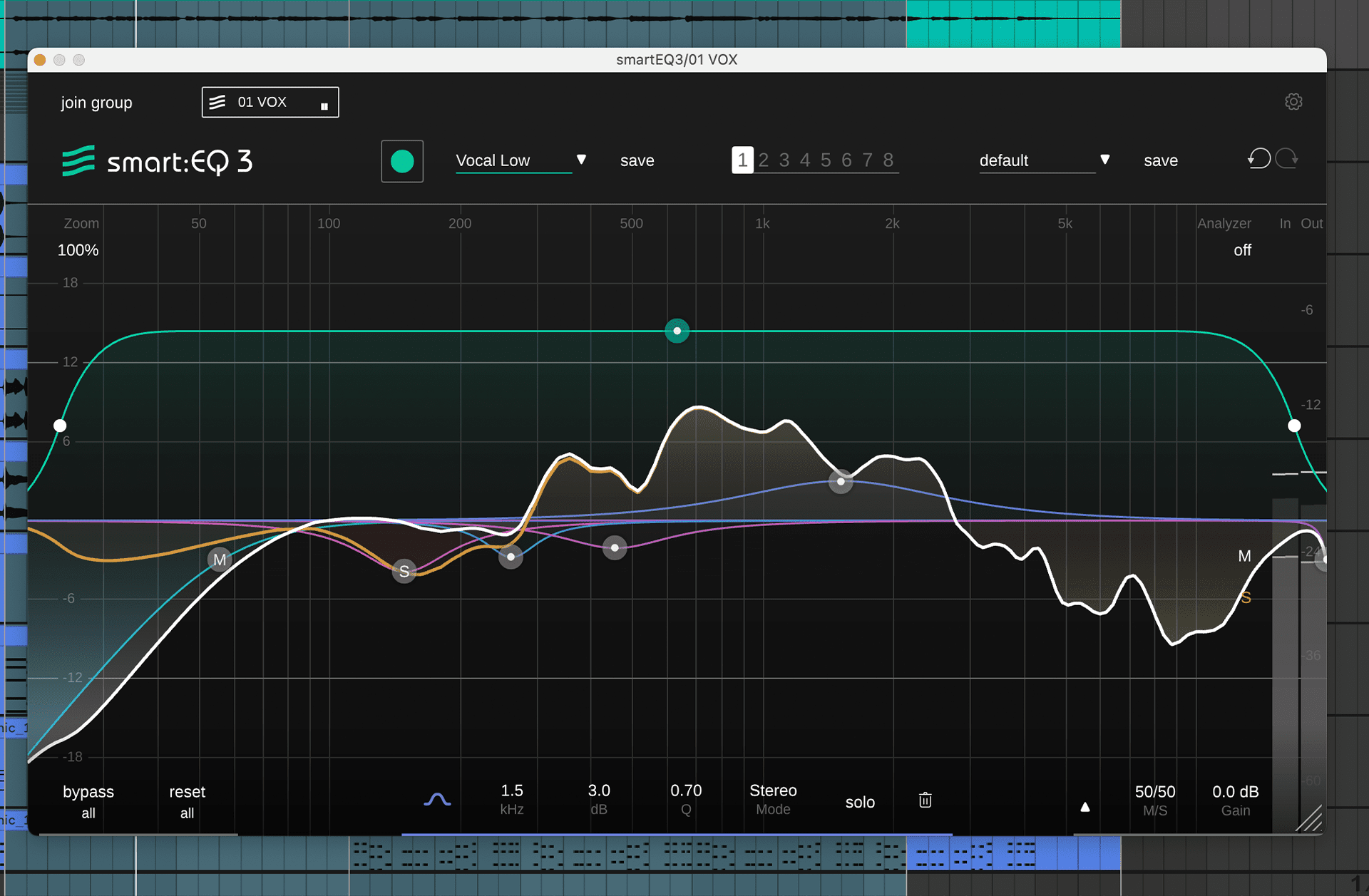Select the M low-cut filter node
This screenshot has width=1369, height=896.
220,560
